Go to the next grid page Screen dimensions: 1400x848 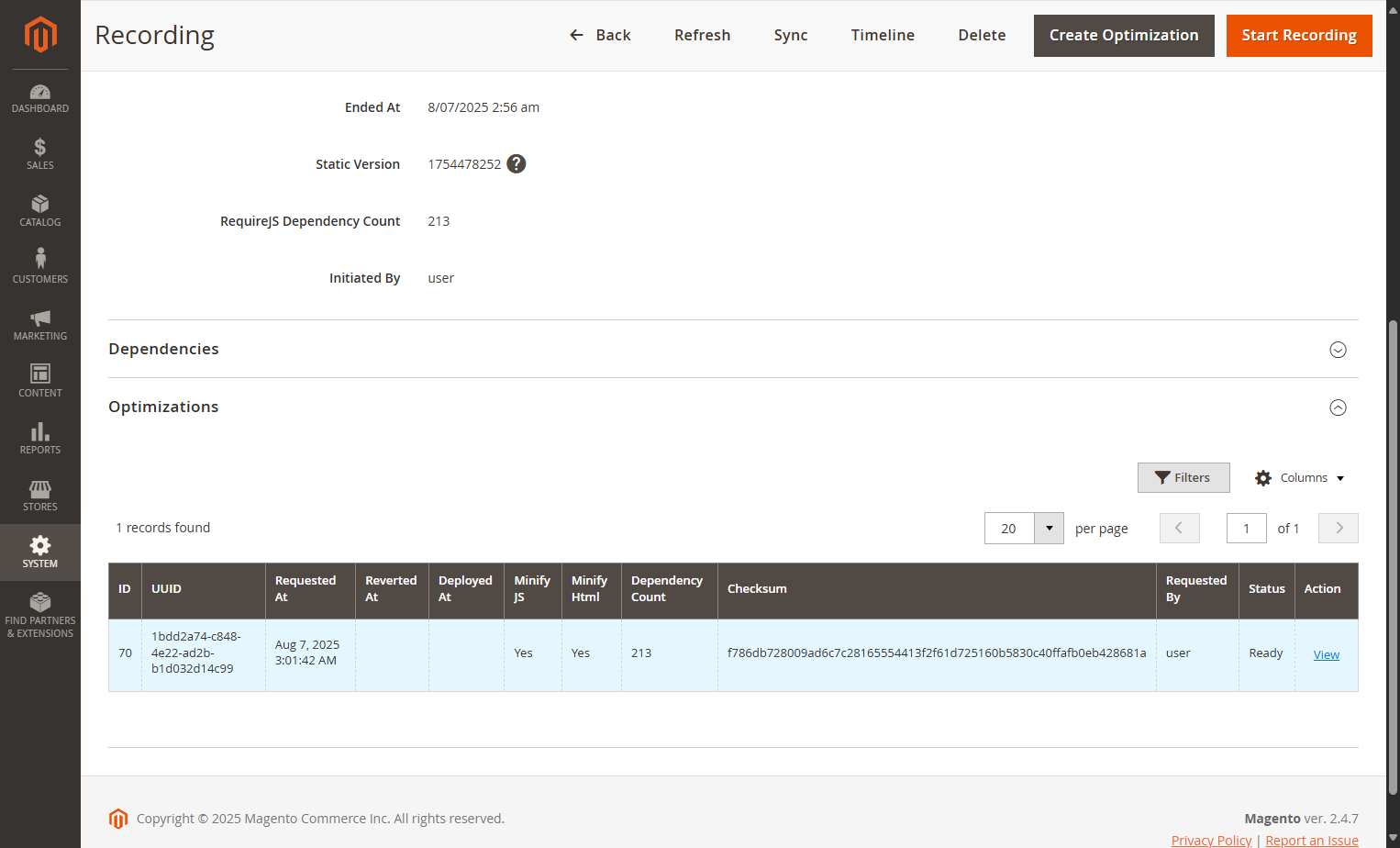click(1339, 529)
